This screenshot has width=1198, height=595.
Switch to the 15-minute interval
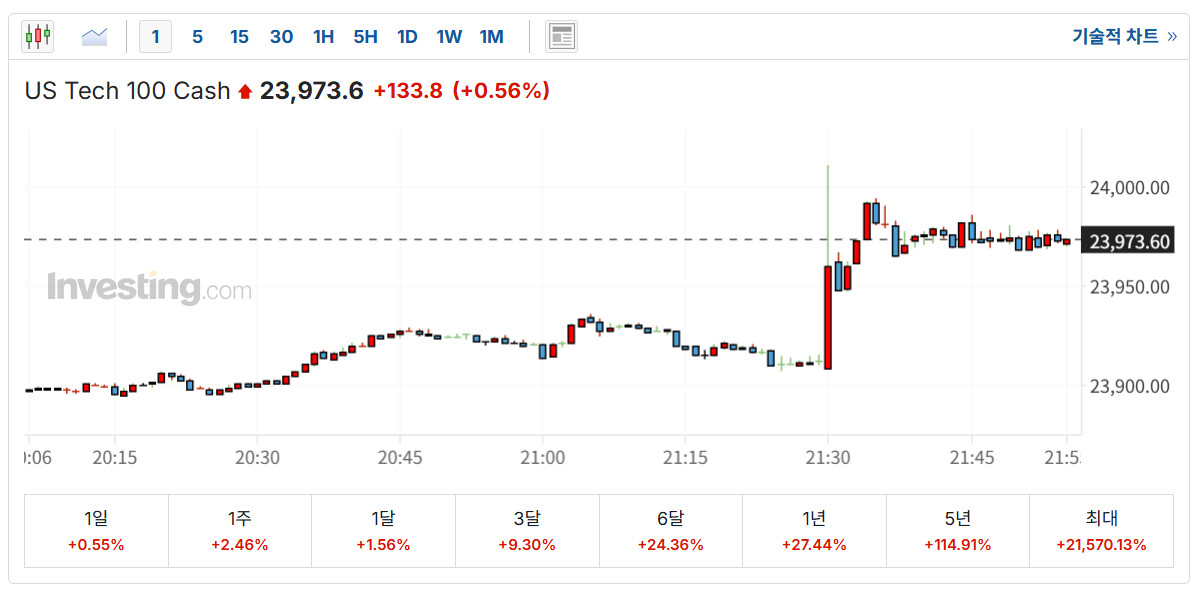239,37
